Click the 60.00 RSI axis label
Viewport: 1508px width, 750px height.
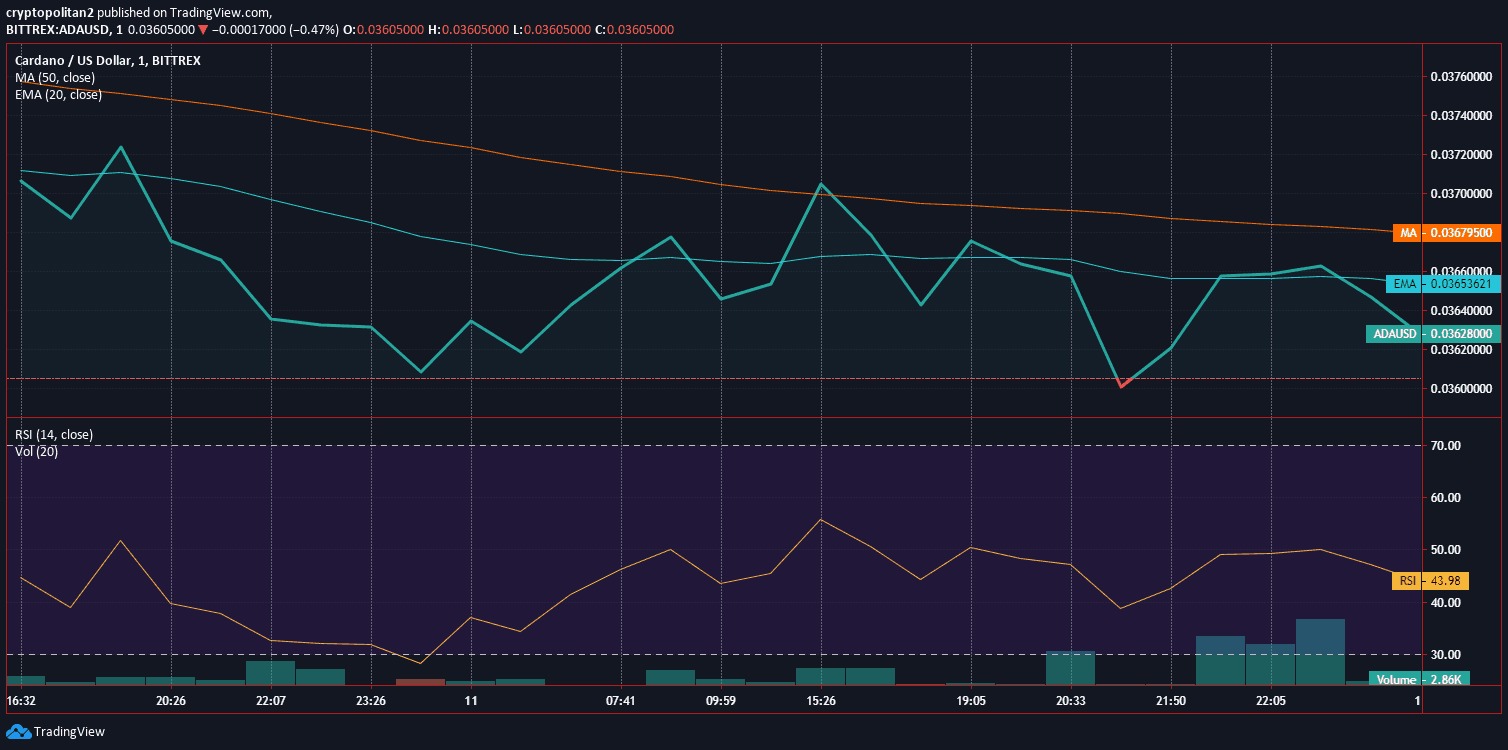(1446, 497)
